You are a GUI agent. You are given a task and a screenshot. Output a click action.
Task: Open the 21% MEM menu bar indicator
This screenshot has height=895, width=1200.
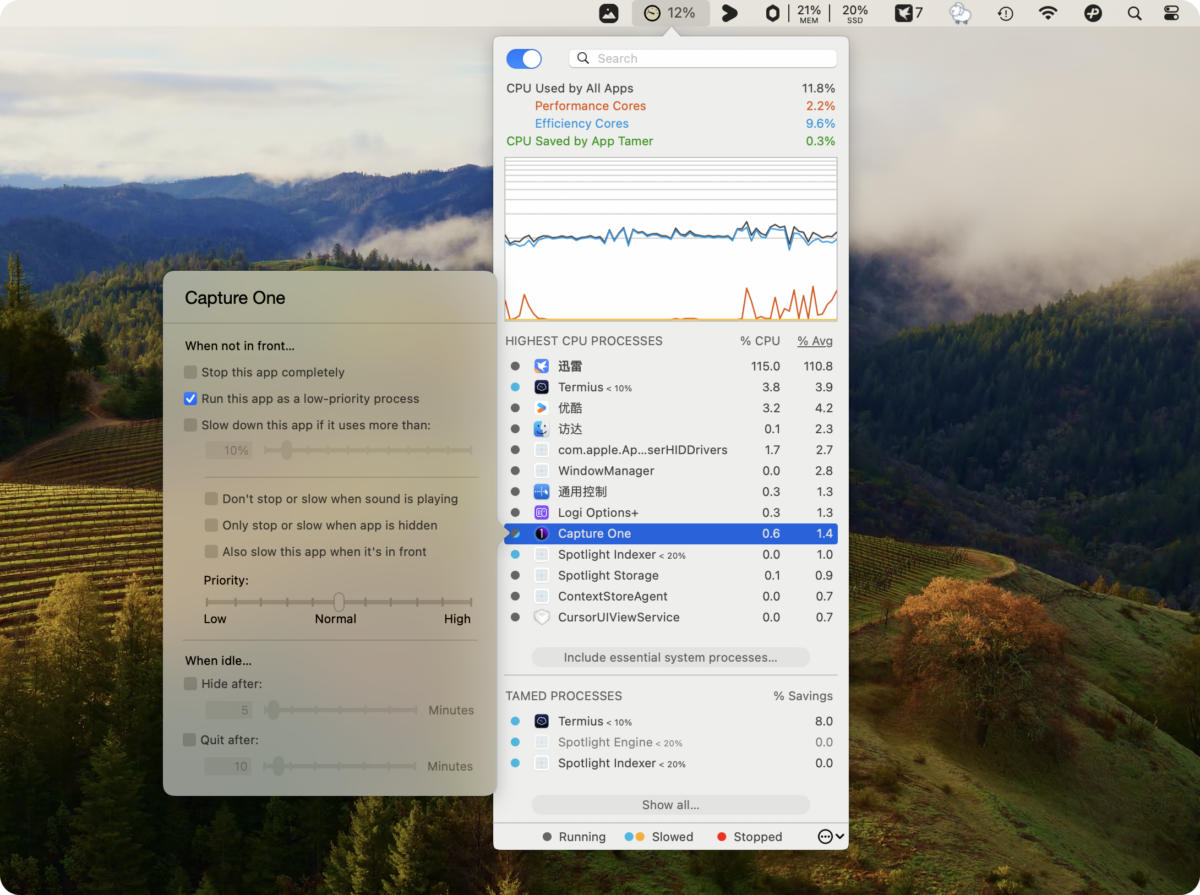[x=809, y=13]
